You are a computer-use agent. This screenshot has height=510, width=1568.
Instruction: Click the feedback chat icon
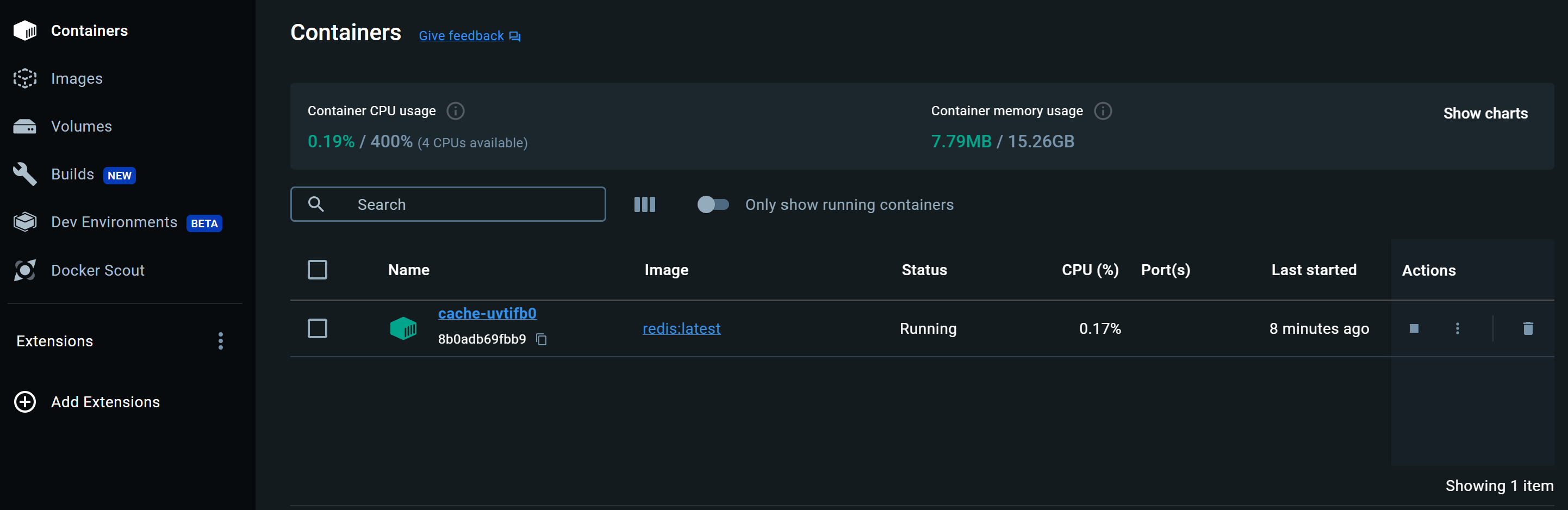pos(515,36)
